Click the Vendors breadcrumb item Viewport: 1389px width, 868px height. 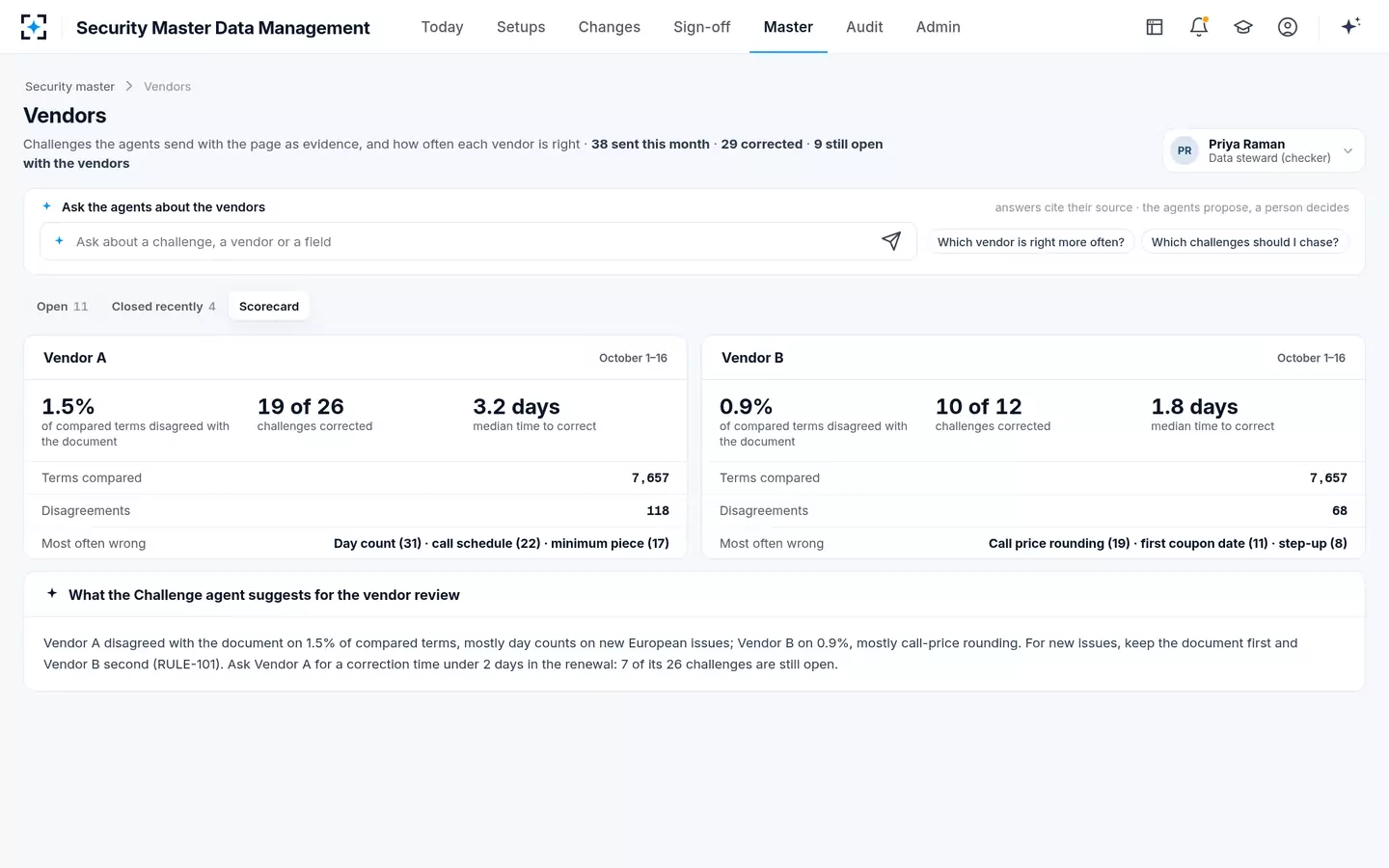[167, 87]
